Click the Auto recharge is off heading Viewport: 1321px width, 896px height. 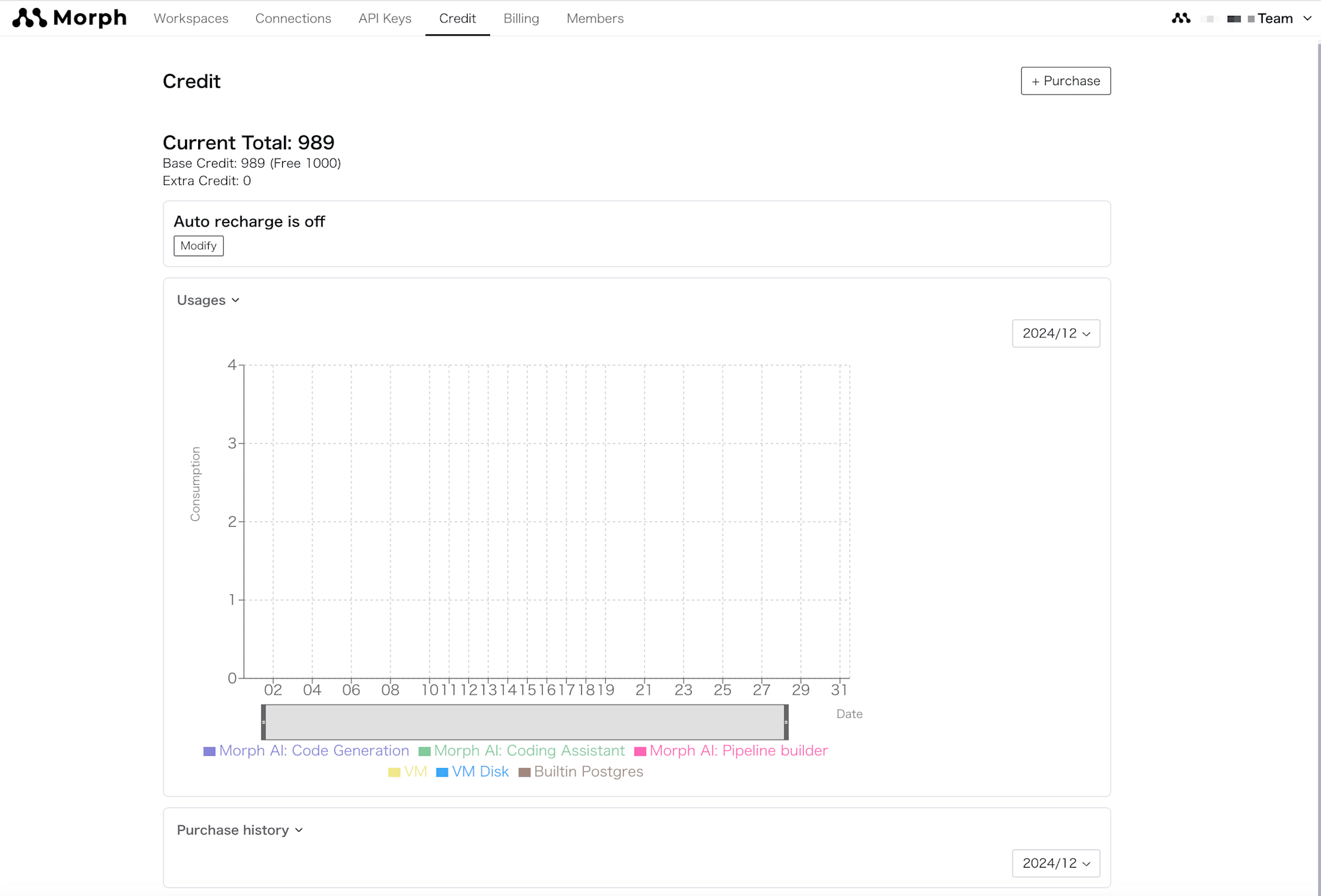[x=249, y=221]
